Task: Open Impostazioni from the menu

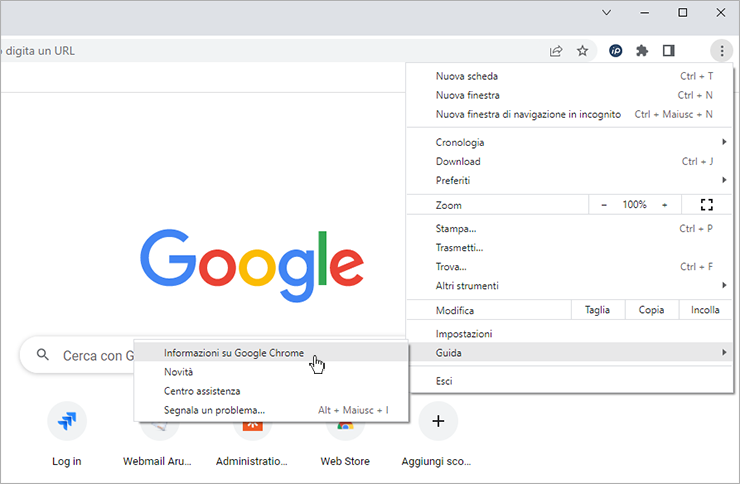Action: pos(569,334)
